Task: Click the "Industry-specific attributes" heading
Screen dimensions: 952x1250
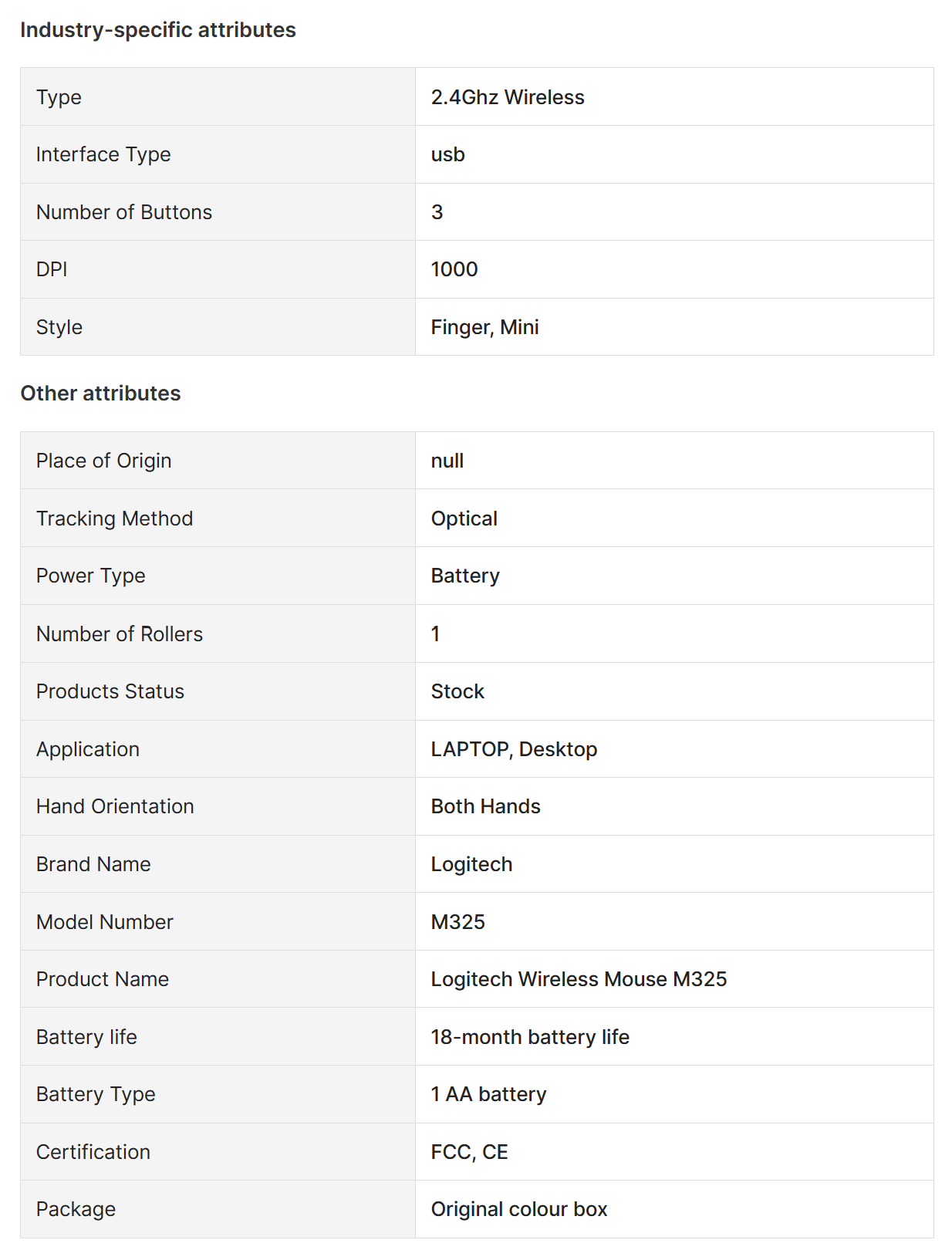Action: coord(158,30)
